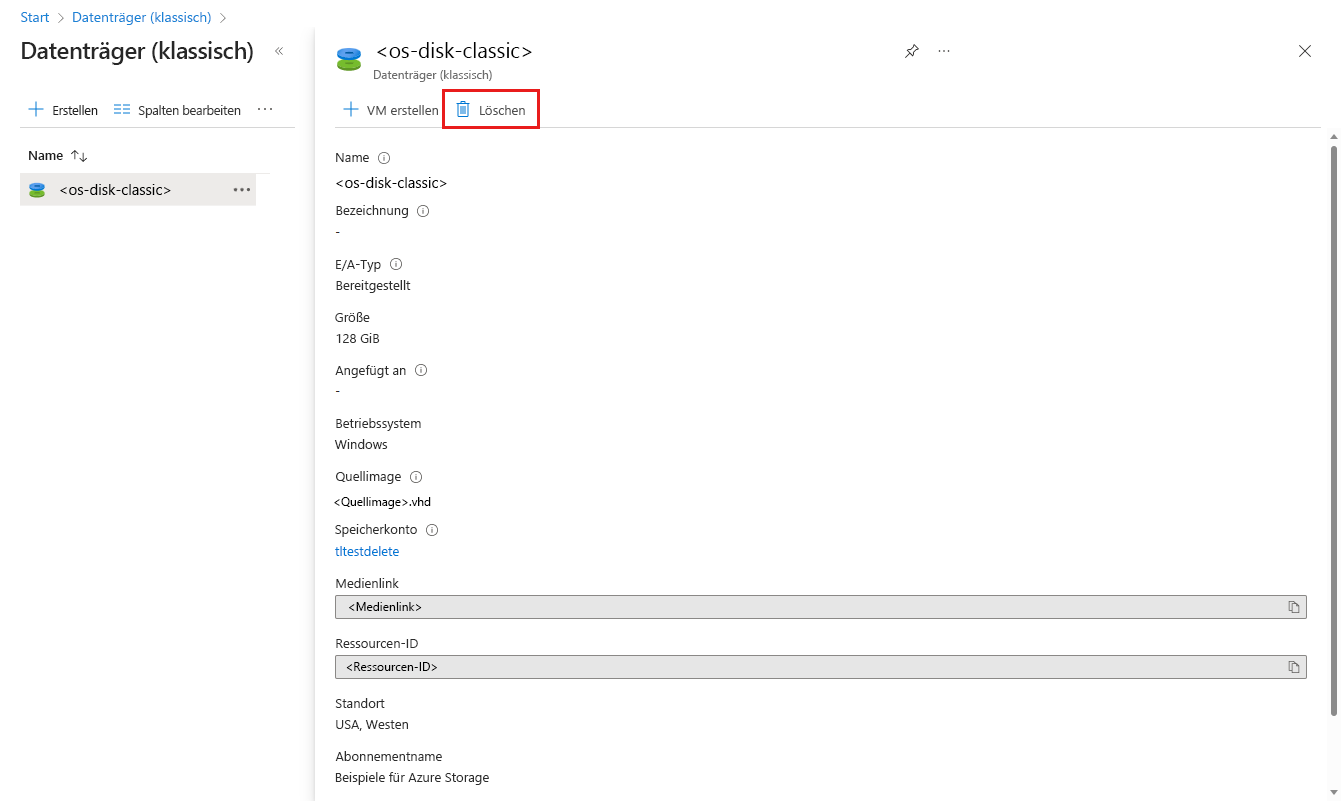Click the Löschen trash icon
The image size is (1341, 801).
tap(463, 110)
